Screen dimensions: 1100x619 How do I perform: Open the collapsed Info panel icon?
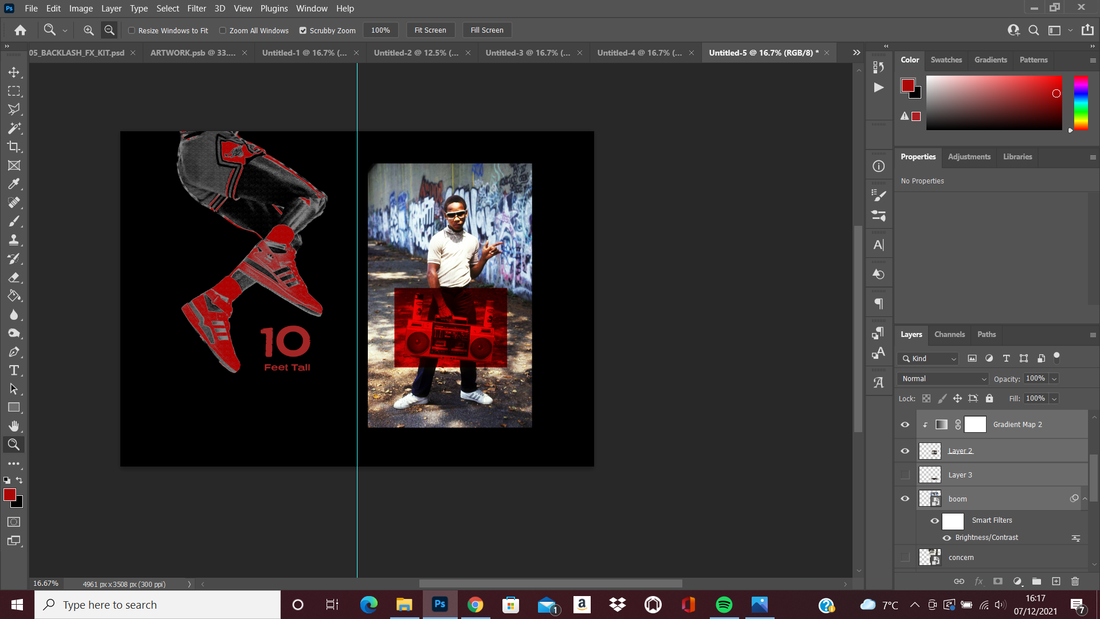coord(878,166)
